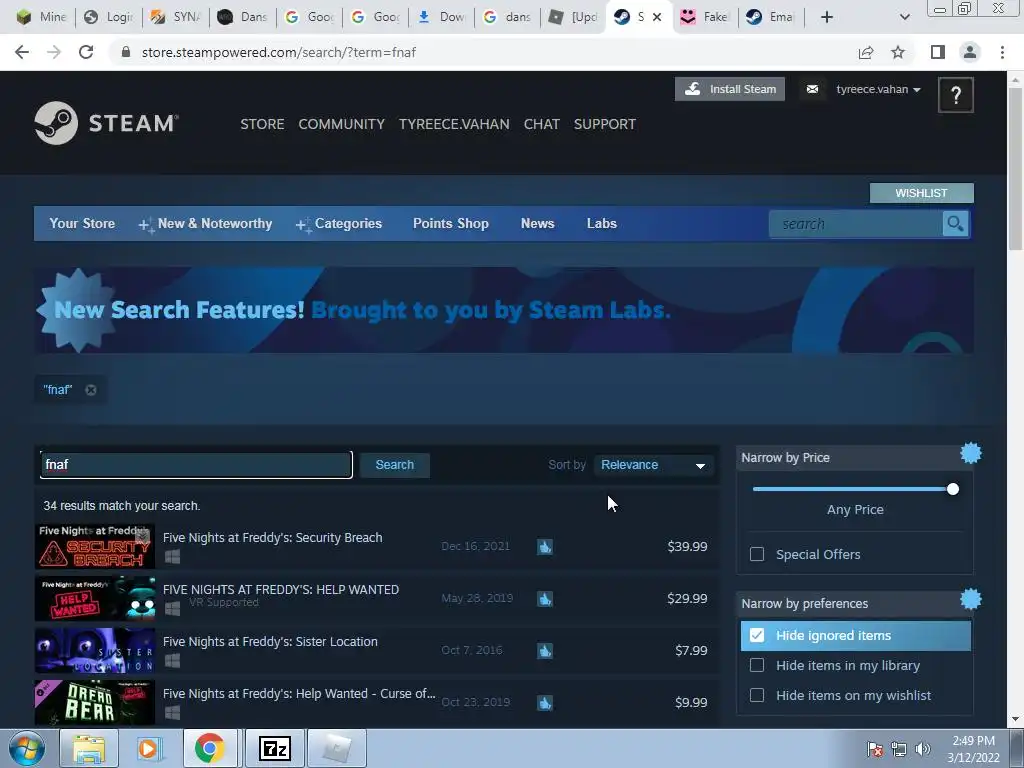
Task: Click the Windows Start orb
Action: point(27,748)
